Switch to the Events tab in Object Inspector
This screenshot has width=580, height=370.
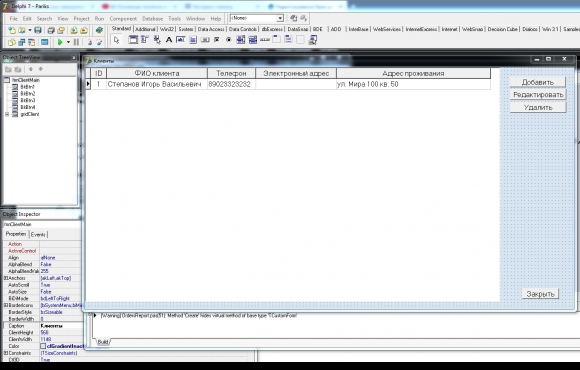pos(38,235)
